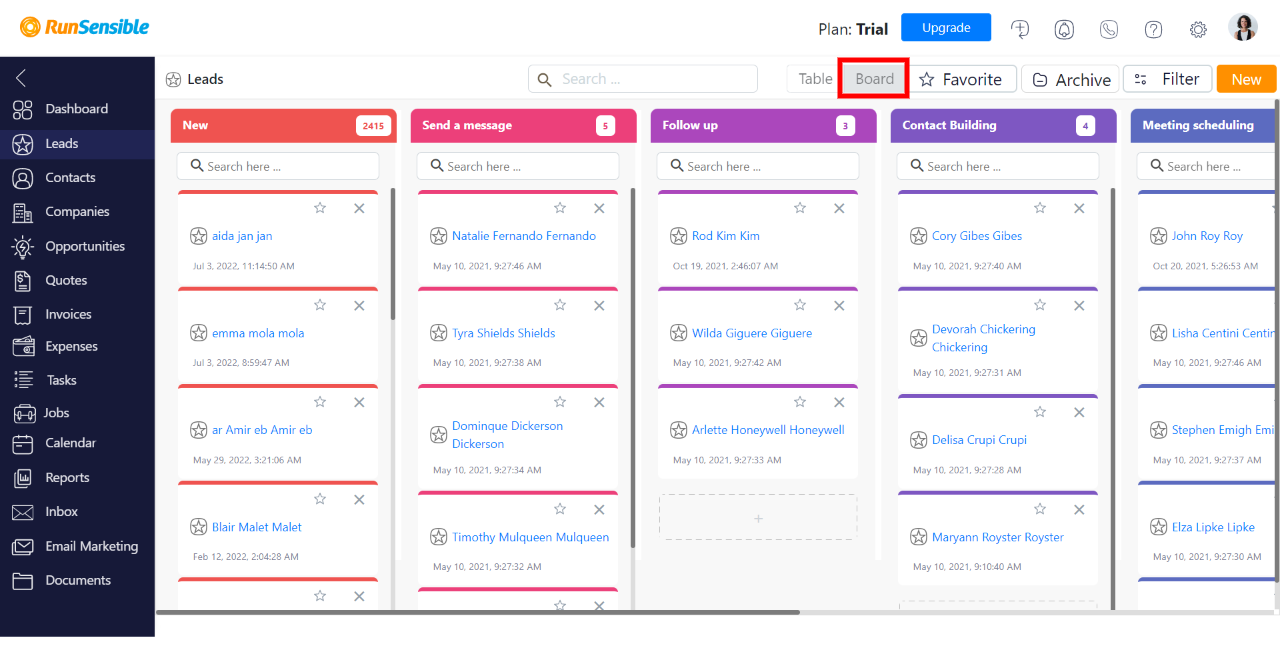Open lead Maryann Royster Royster
The width and height of the screenshot is (1280, 646).
[x=998, y=537]
